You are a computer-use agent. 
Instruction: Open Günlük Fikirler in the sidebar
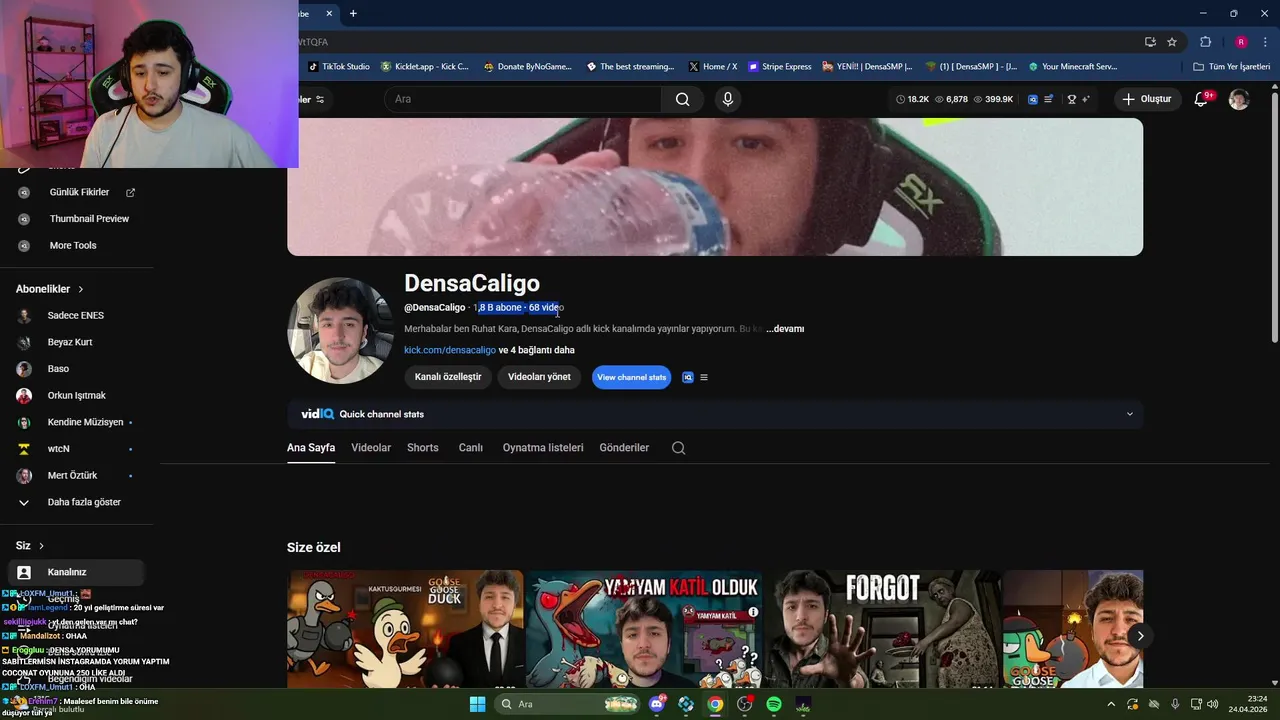pyautogui.click(x=78, y=192)
